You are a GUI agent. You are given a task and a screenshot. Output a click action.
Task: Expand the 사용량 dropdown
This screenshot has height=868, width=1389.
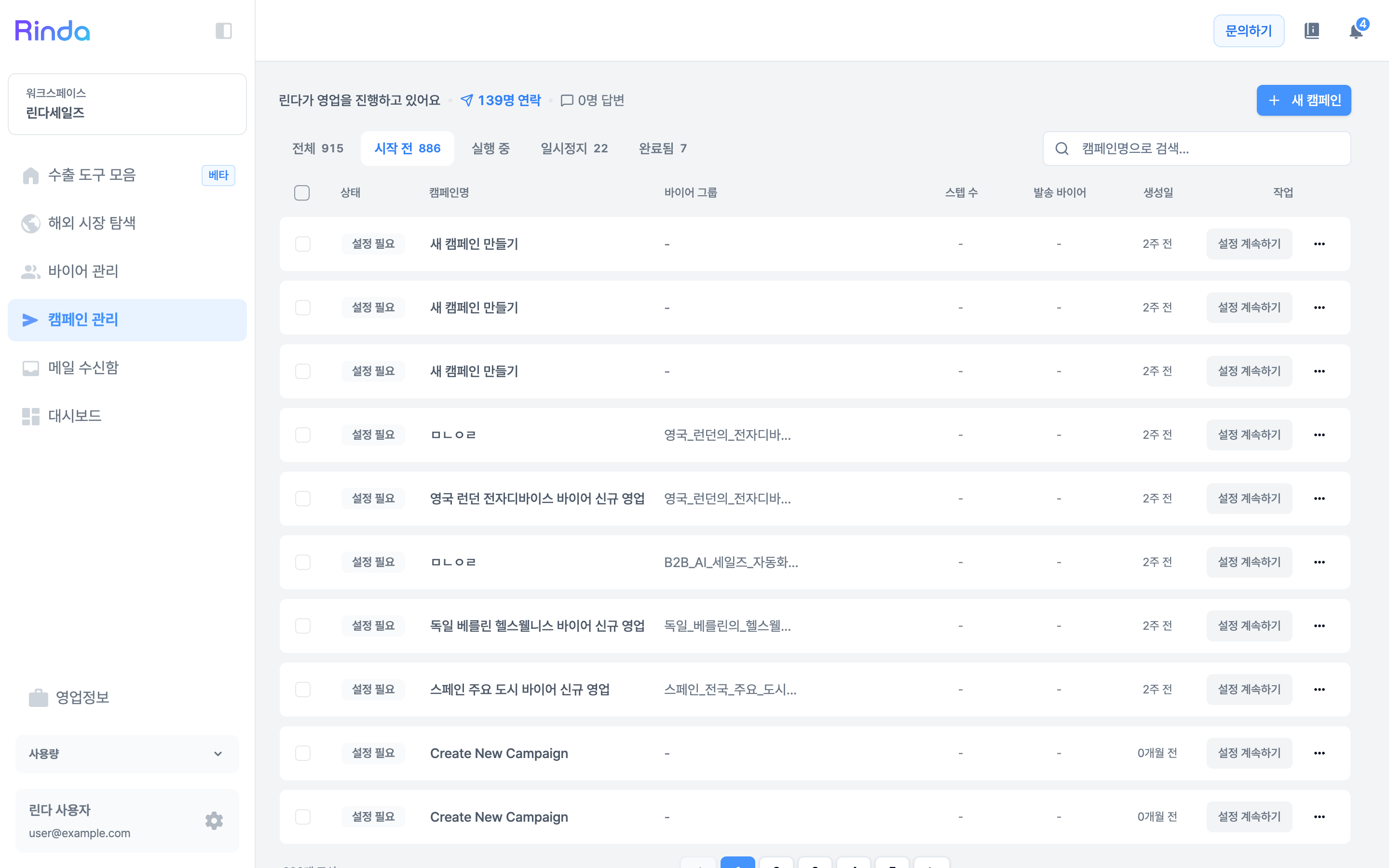point(127,754)
